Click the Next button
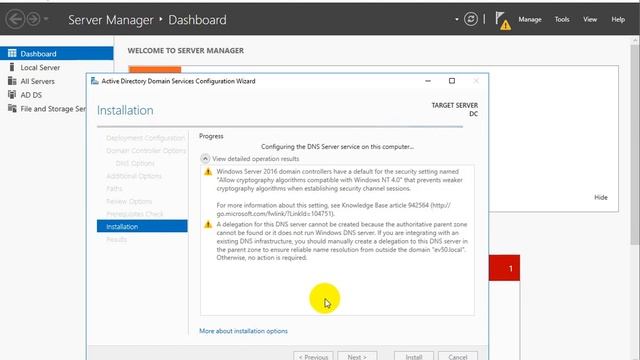The image size is (640, 360). [357, 356]
